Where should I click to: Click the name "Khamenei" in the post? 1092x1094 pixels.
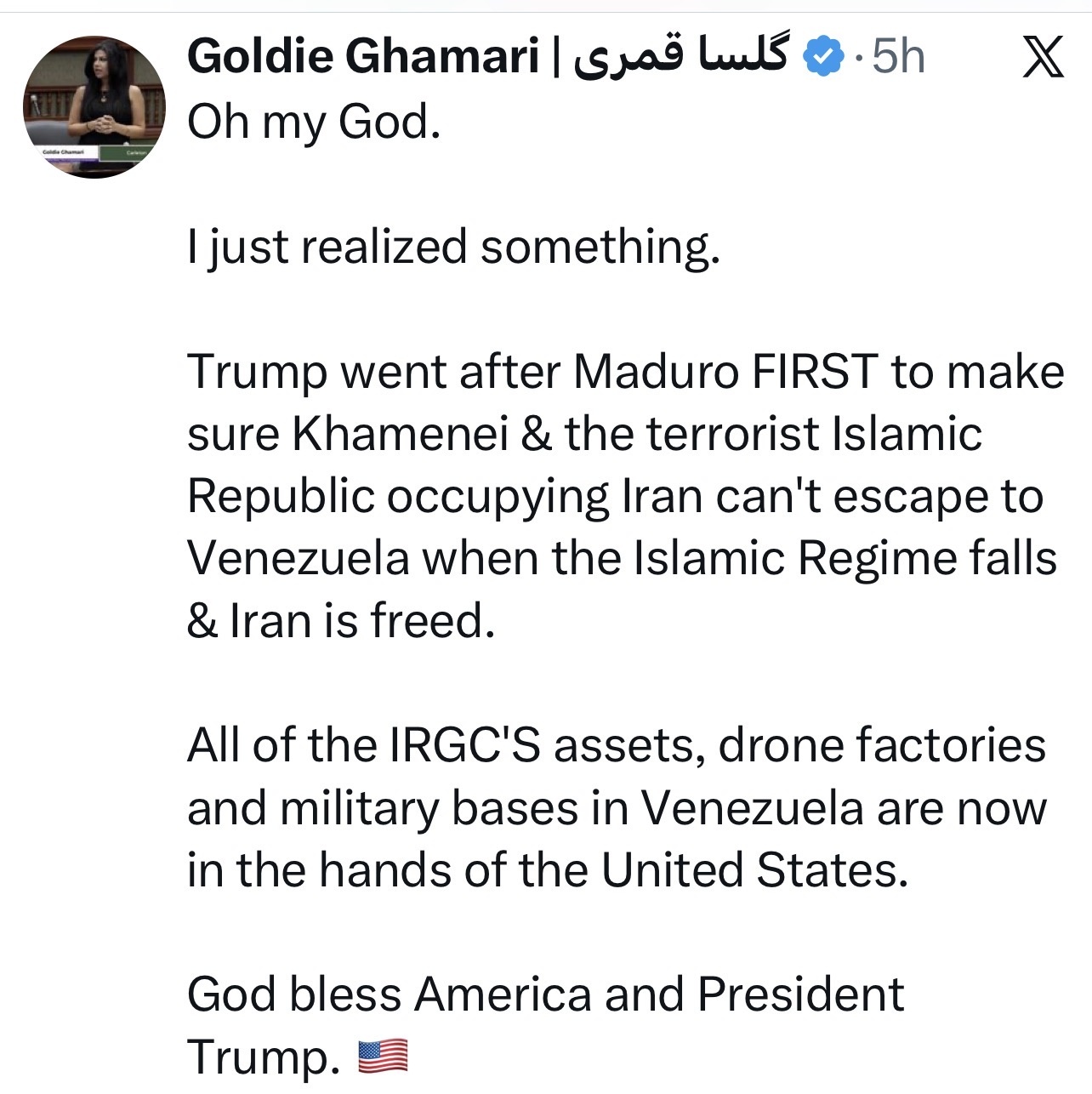coord(401,434)
